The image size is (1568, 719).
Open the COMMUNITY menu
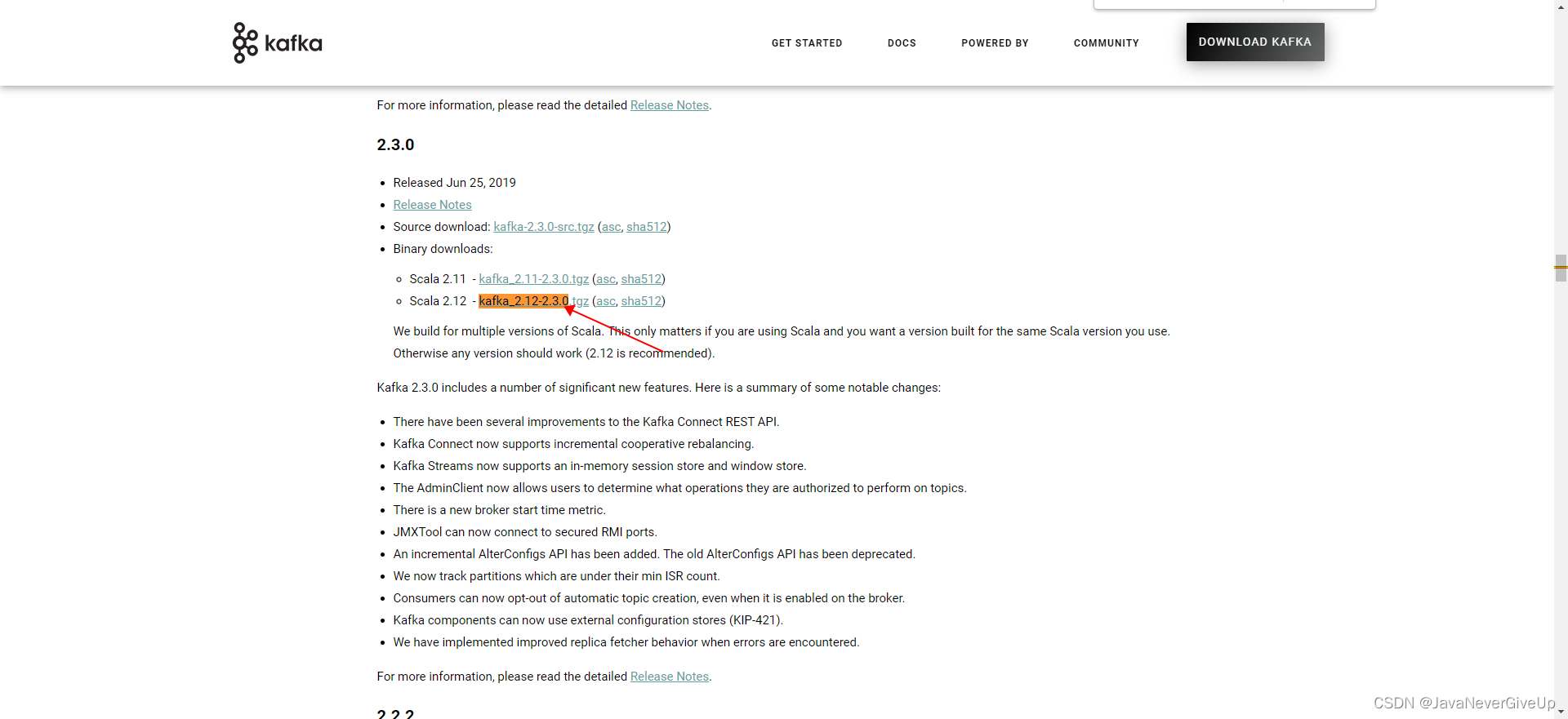(x=1106, y=43)
